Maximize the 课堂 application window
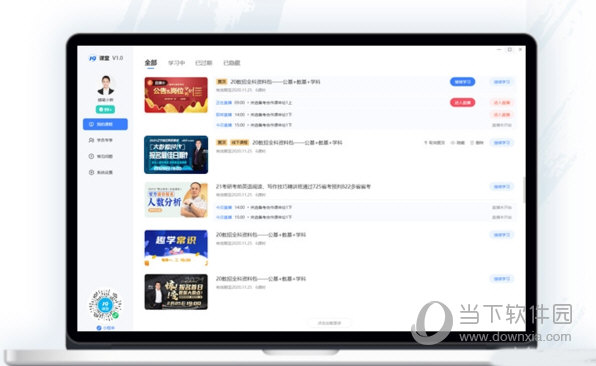 pyautogui.click(x=510, y=50)
